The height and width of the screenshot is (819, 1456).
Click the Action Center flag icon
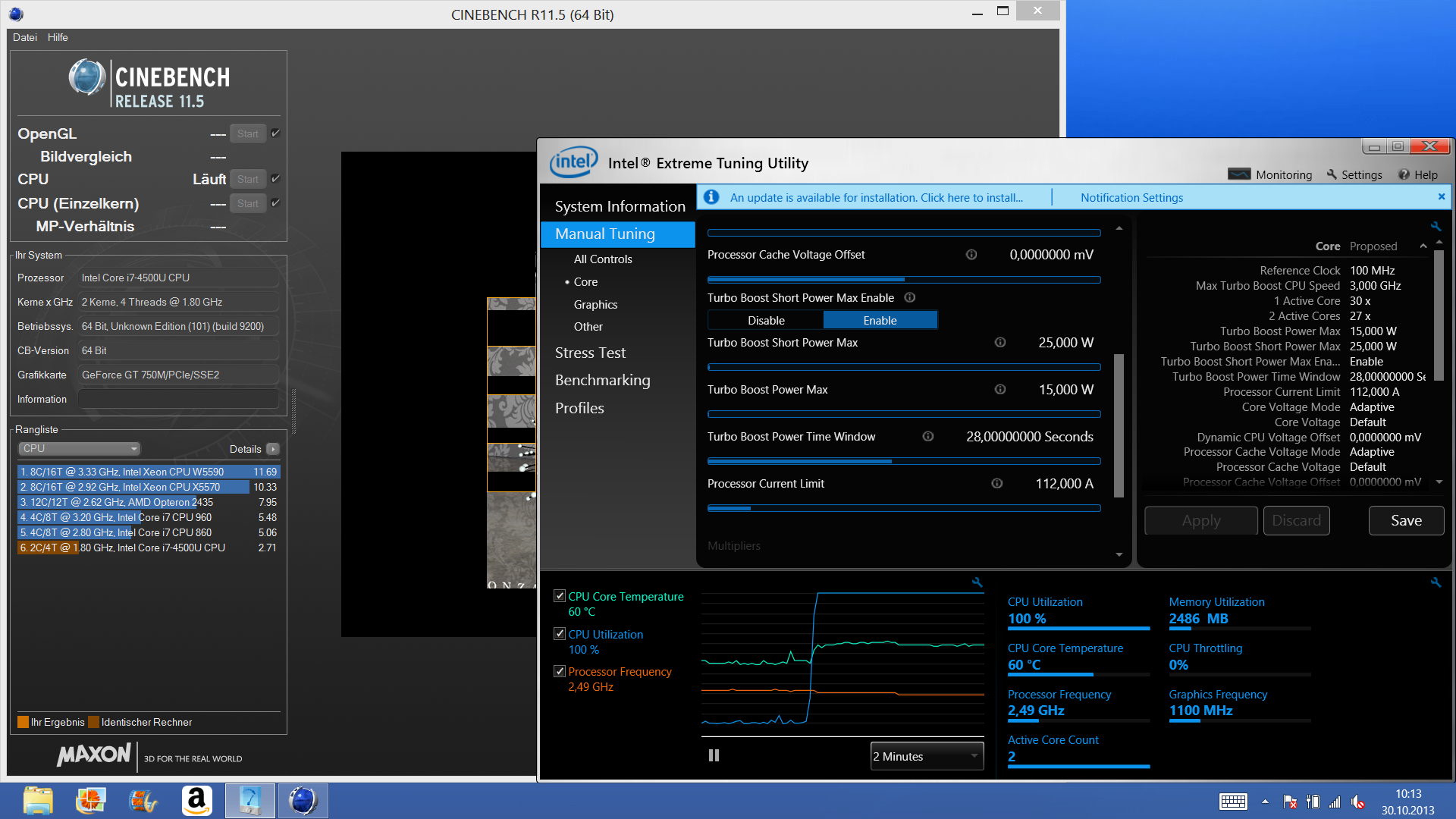pyautogui.click(x=1289, y=802)
